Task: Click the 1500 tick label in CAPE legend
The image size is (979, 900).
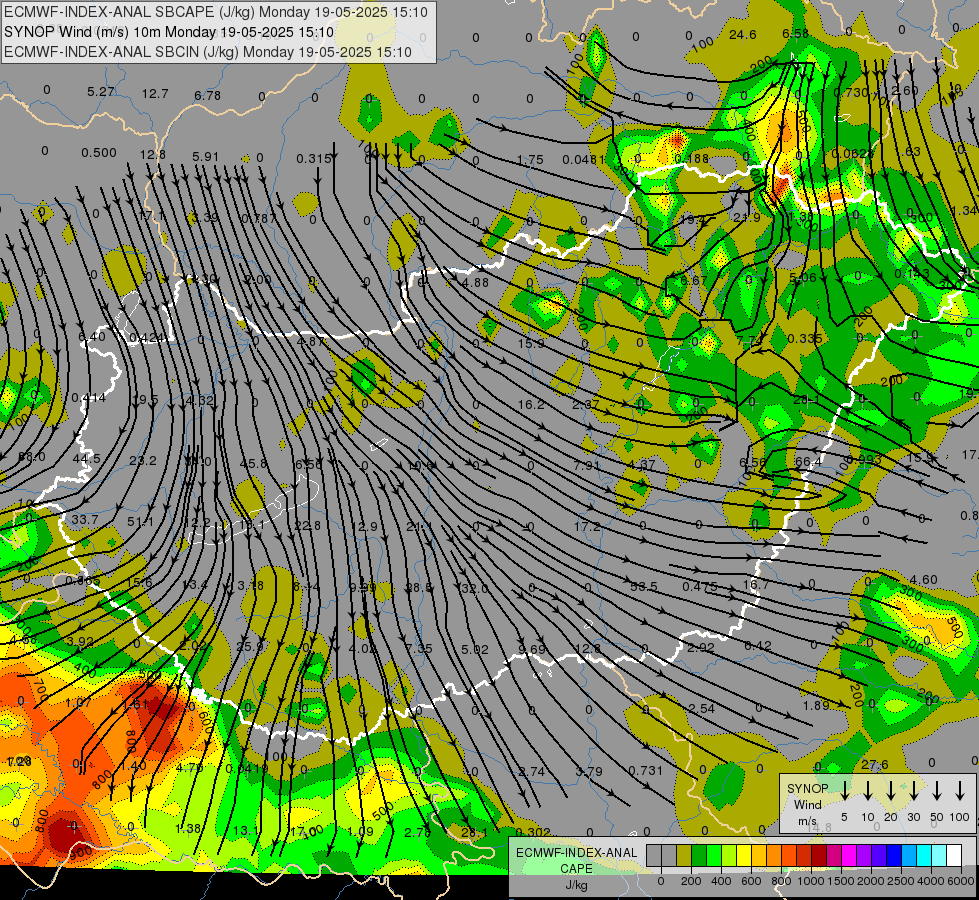Action: (x=840, y=881)
